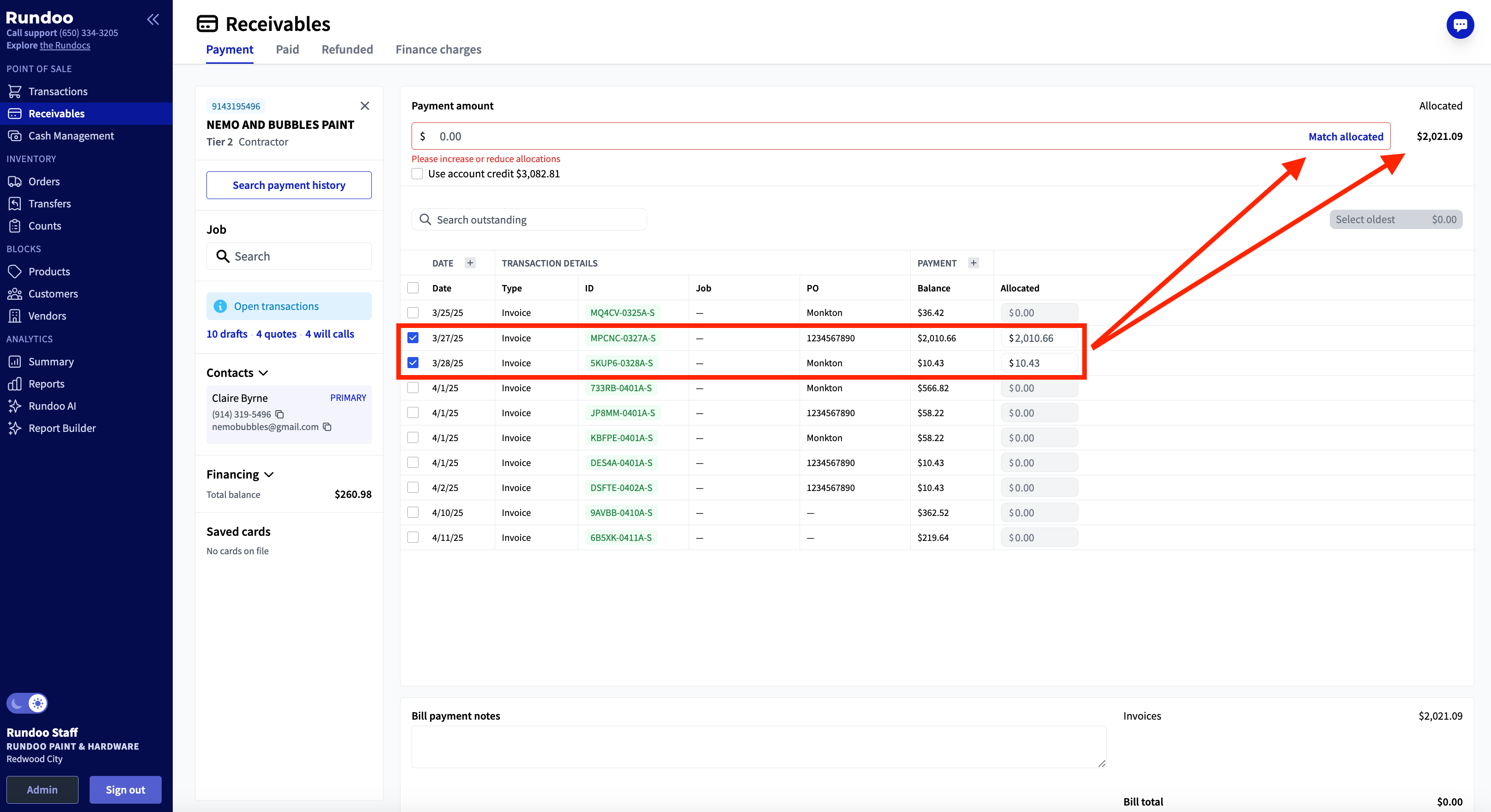The image size is (1491, 812).
Task: Edit the $2,010.66 allocated amount field
Action: click(x=1039, y=338)
